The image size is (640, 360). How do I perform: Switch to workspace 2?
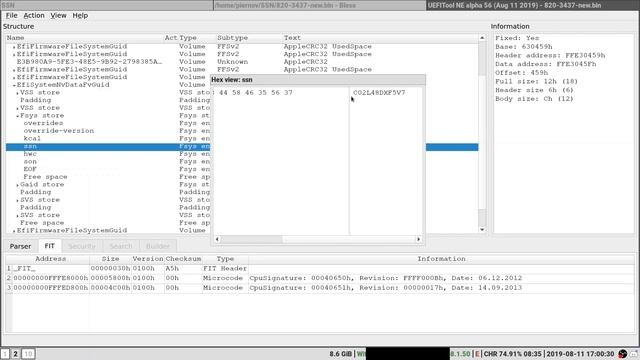15,353
